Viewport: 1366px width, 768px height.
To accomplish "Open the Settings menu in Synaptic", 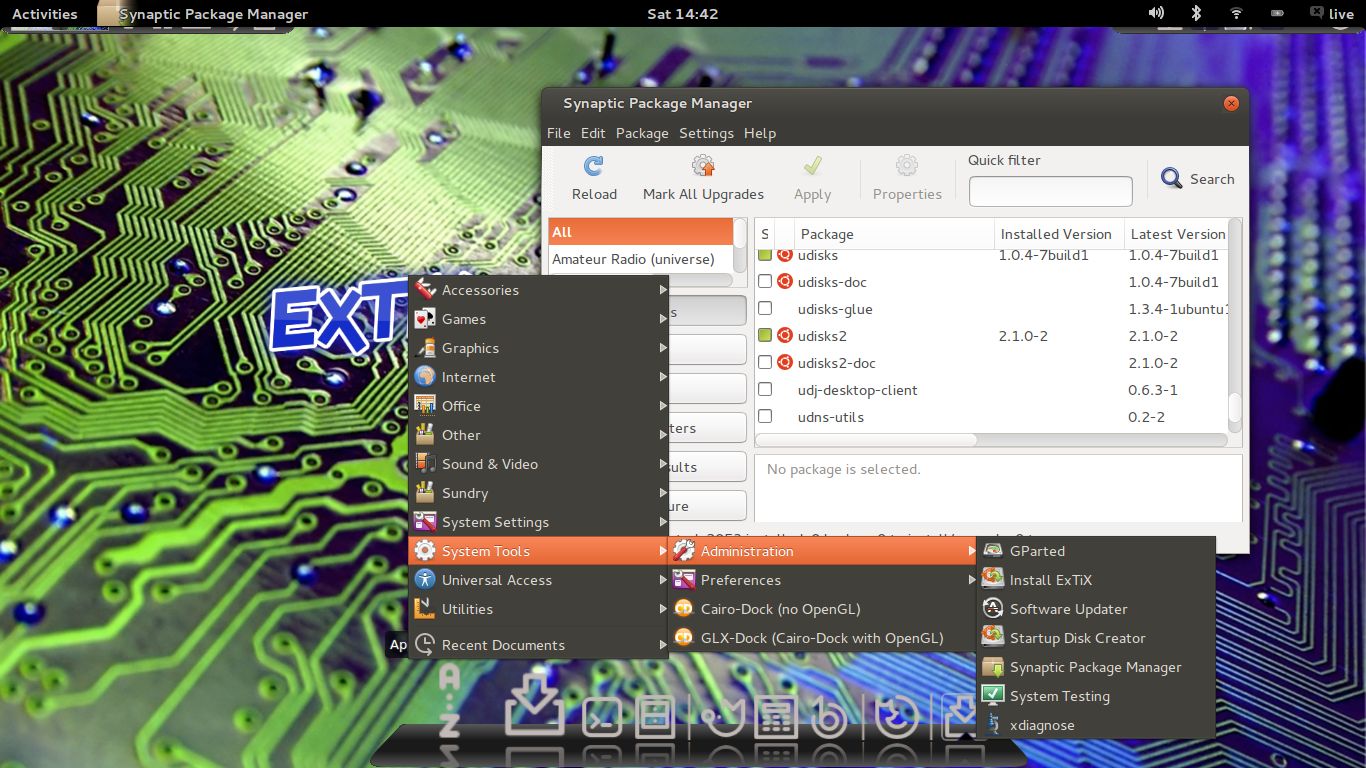I will coord(706,133).
